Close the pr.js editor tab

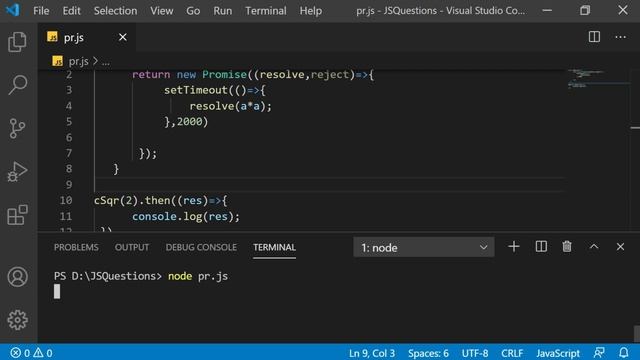(122, 37)
